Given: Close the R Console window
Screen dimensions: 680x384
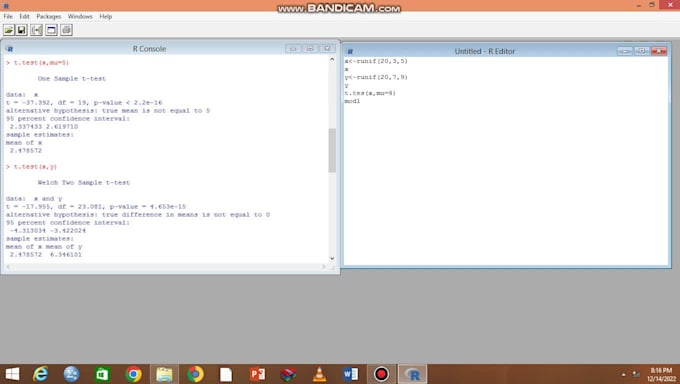Looking at the screenshot, I should 327,49.
